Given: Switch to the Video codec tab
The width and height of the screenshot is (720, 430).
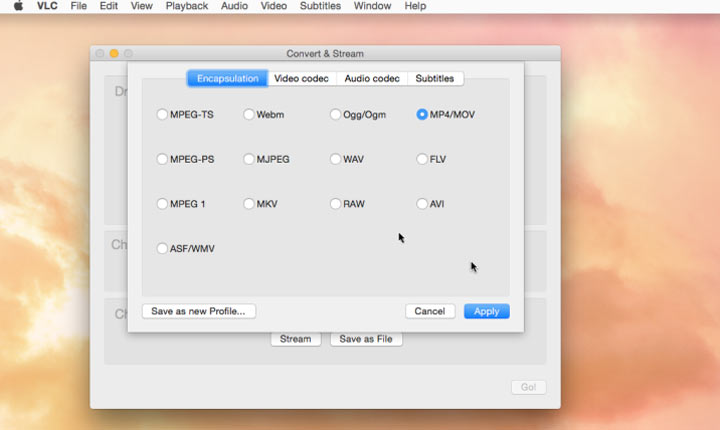Looking at the screenshot, I should 301,79.
